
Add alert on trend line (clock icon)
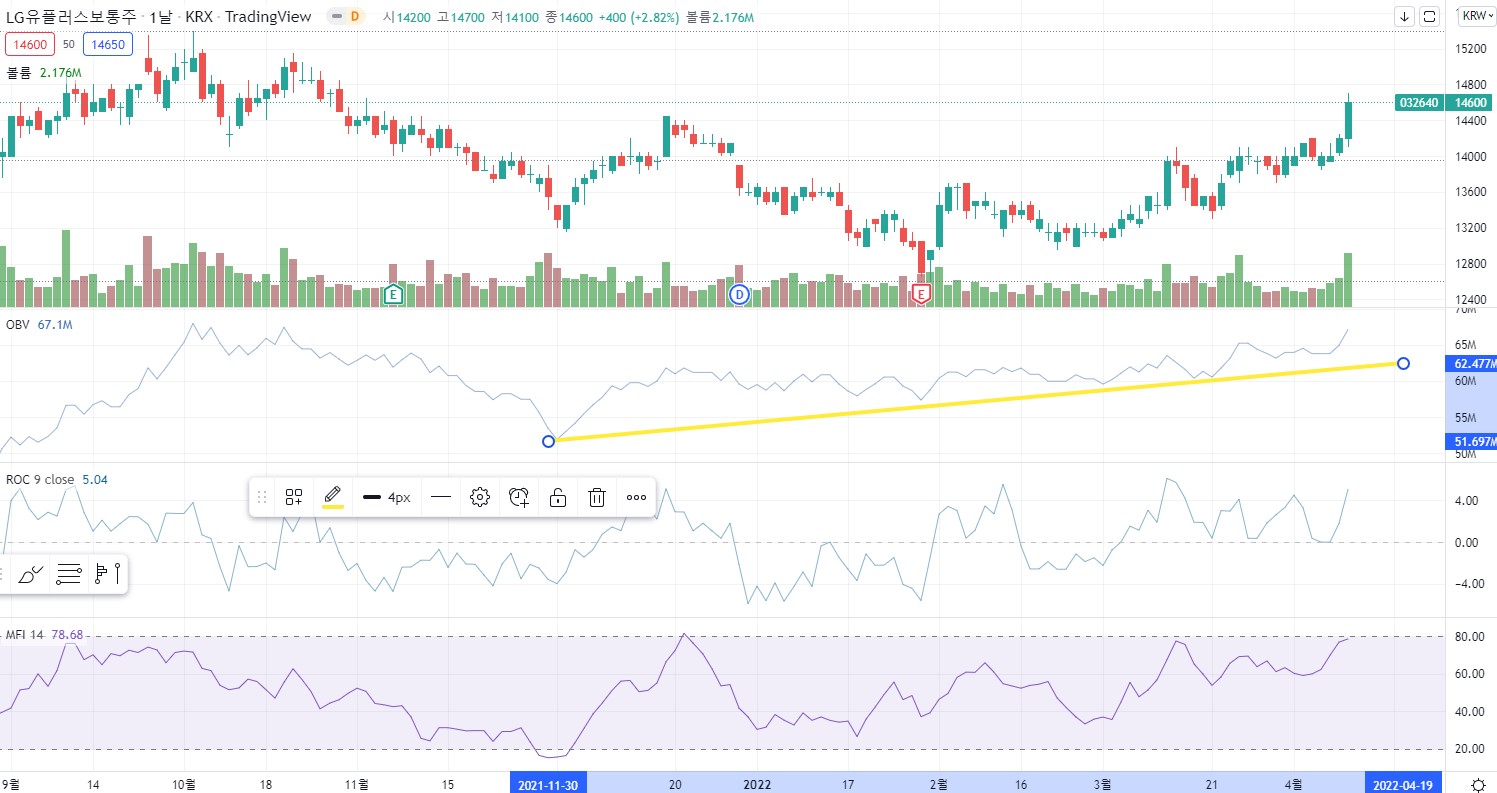[518, 497]
